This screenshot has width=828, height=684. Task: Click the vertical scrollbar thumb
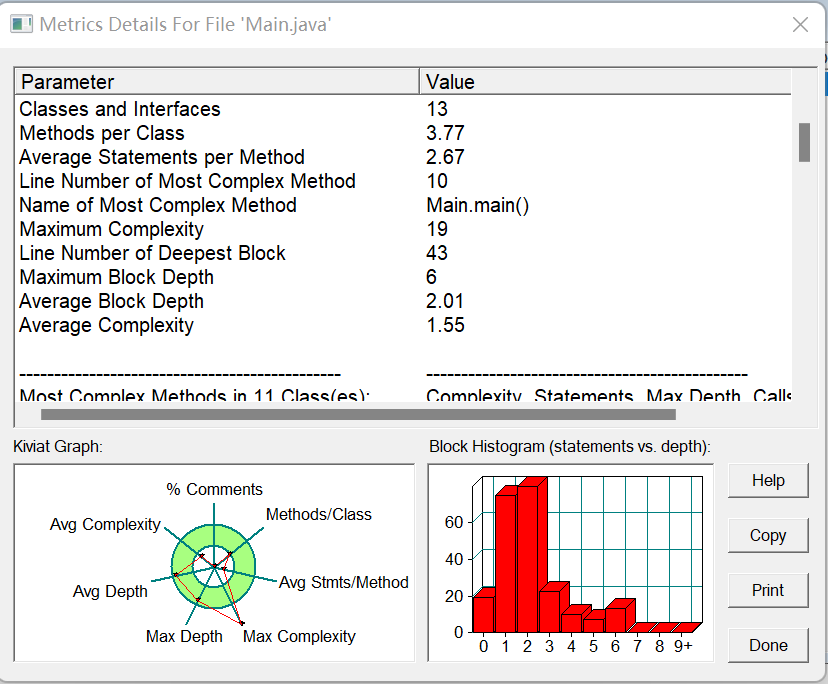[804, 143]
